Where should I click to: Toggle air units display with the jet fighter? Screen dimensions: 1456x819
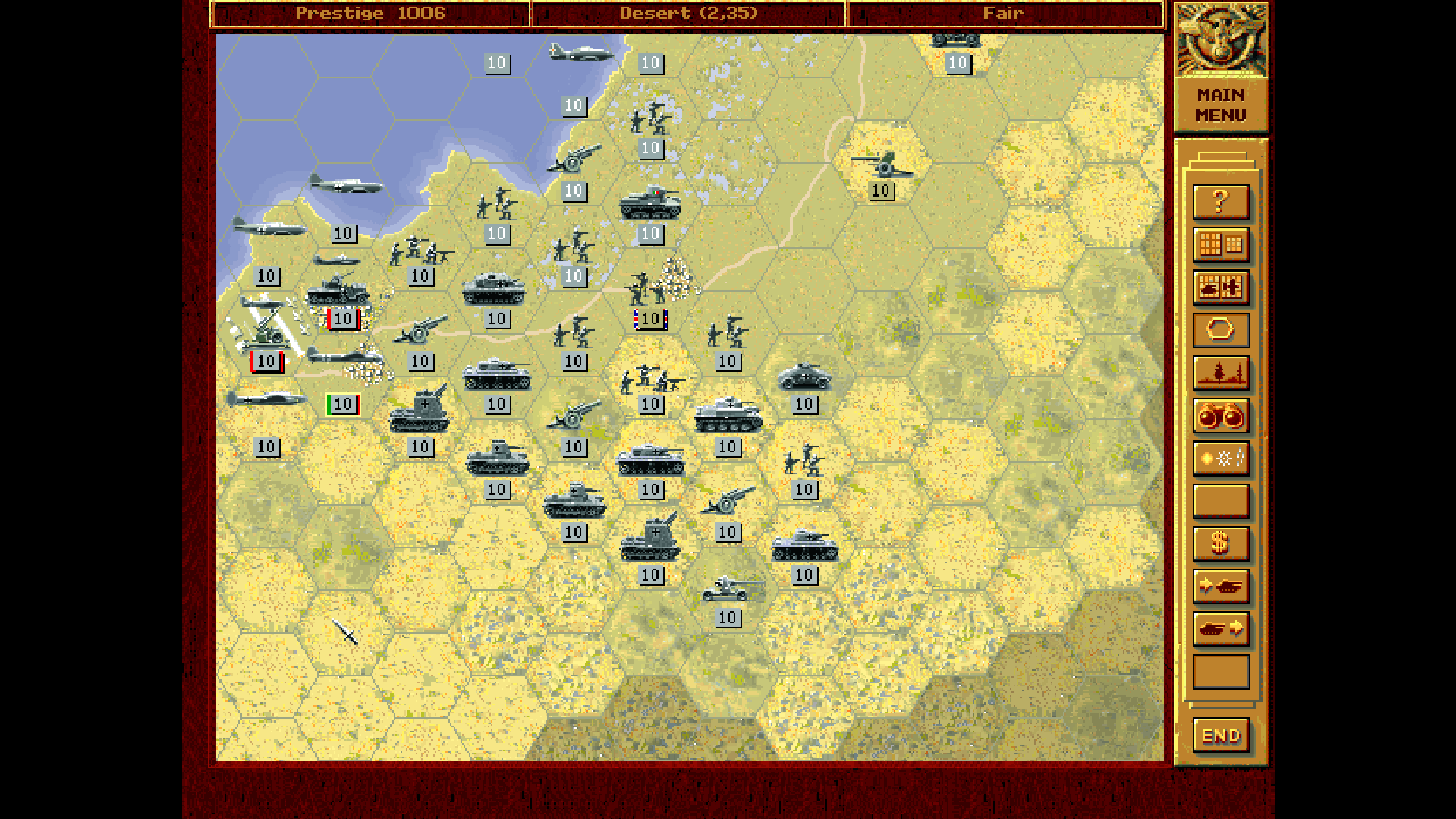578,55
